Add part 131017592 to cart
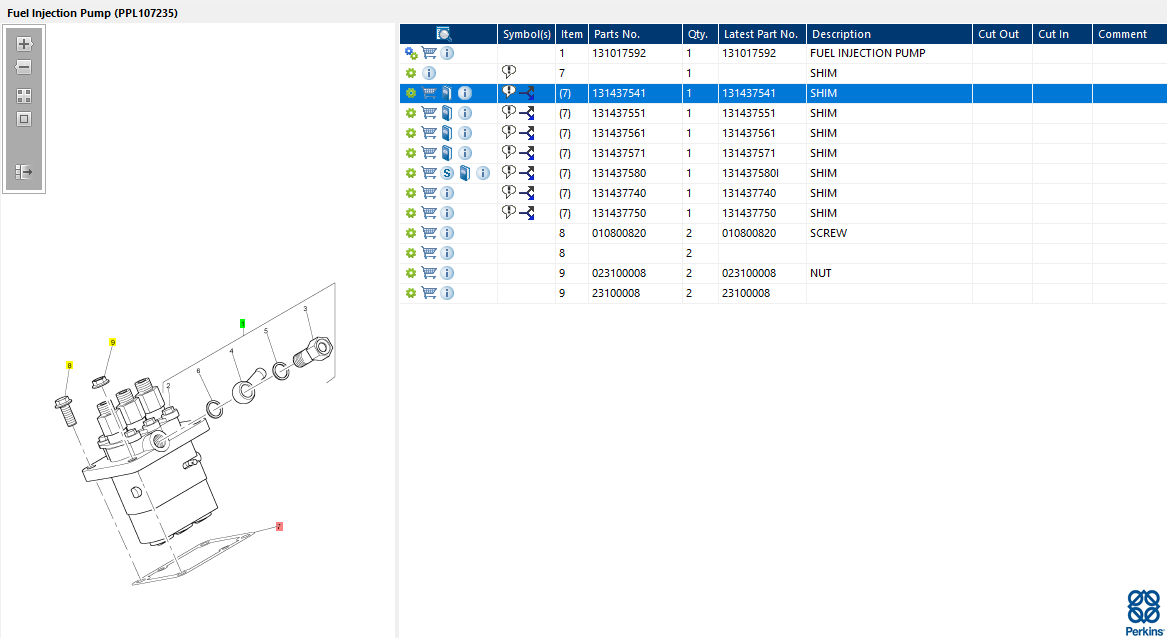The width and height of the screenshot is (1167, 638). coord(429,53)
